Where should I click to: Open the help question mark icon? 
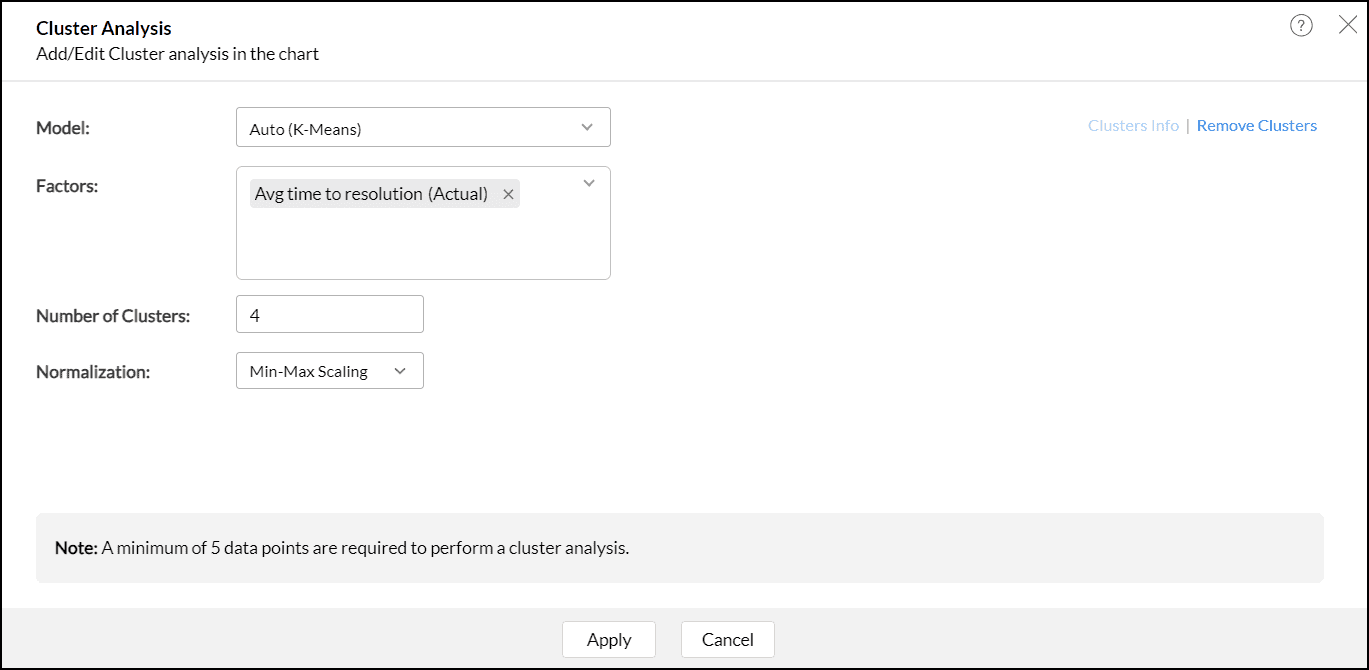pyautogui.click(x=1301, y=26)
